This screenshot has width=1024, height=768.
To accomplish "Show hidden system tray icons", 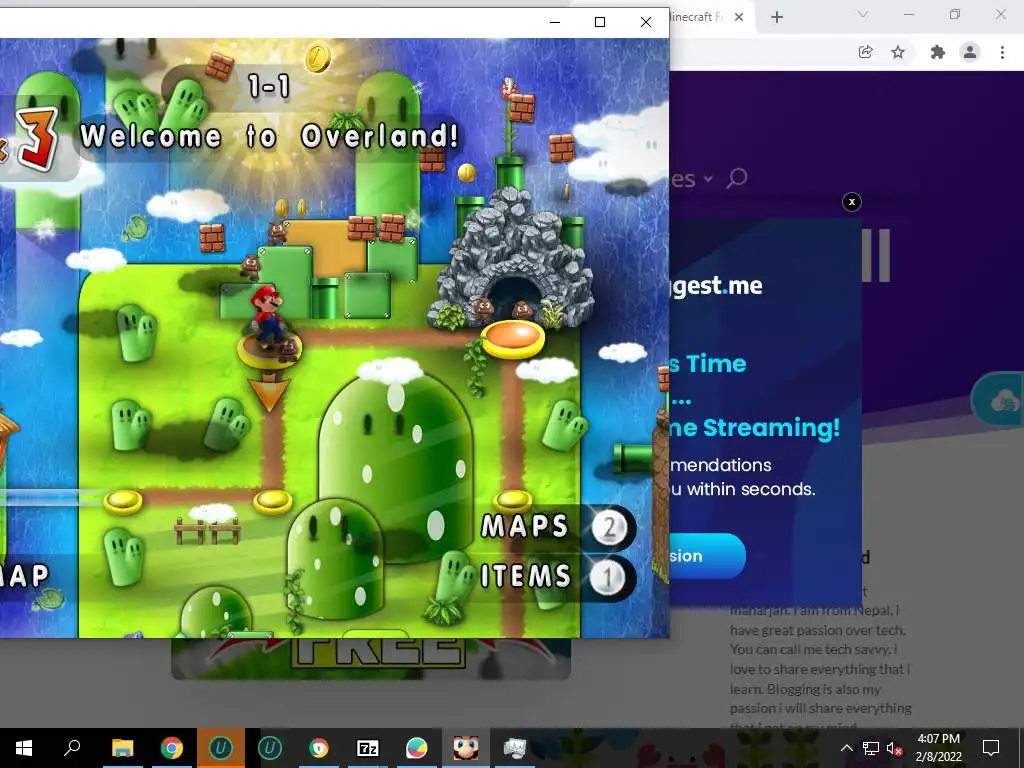I will point(846,748).
